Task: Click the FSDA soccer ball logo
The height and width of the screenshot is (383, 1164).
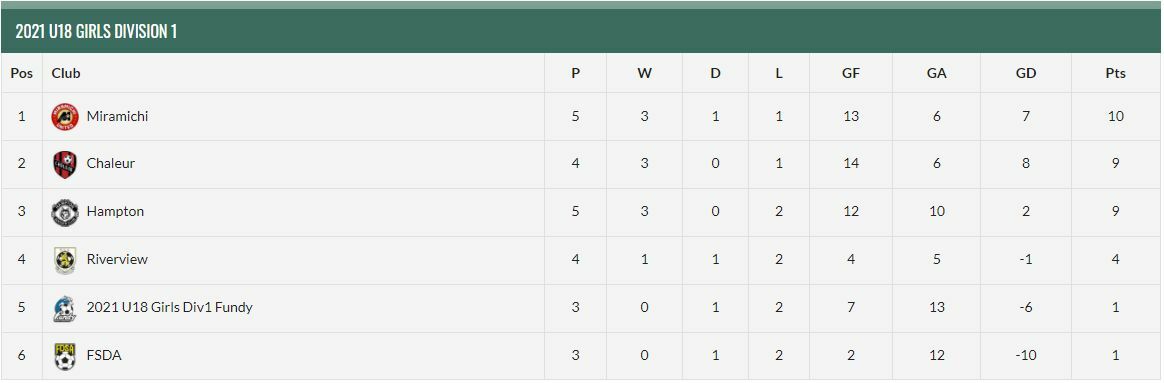Action: pos(65,356)
